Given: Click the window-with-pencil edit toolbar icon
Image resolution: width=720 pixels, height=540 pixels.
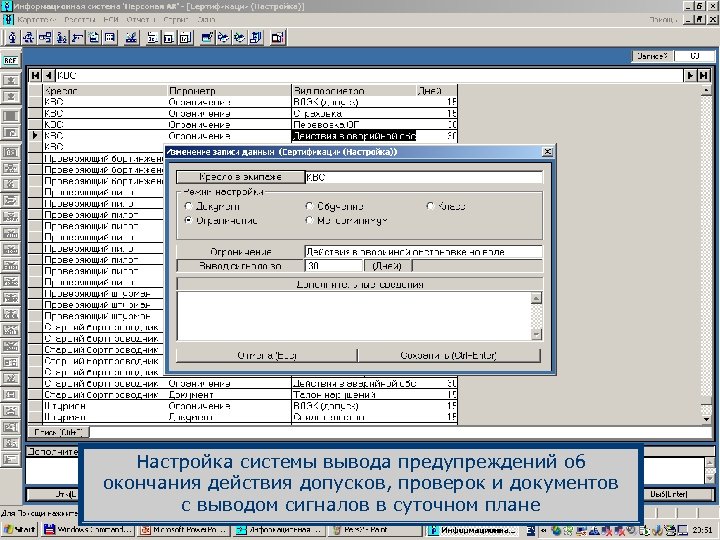Looking at the screenshot, I should click(207, 37).
